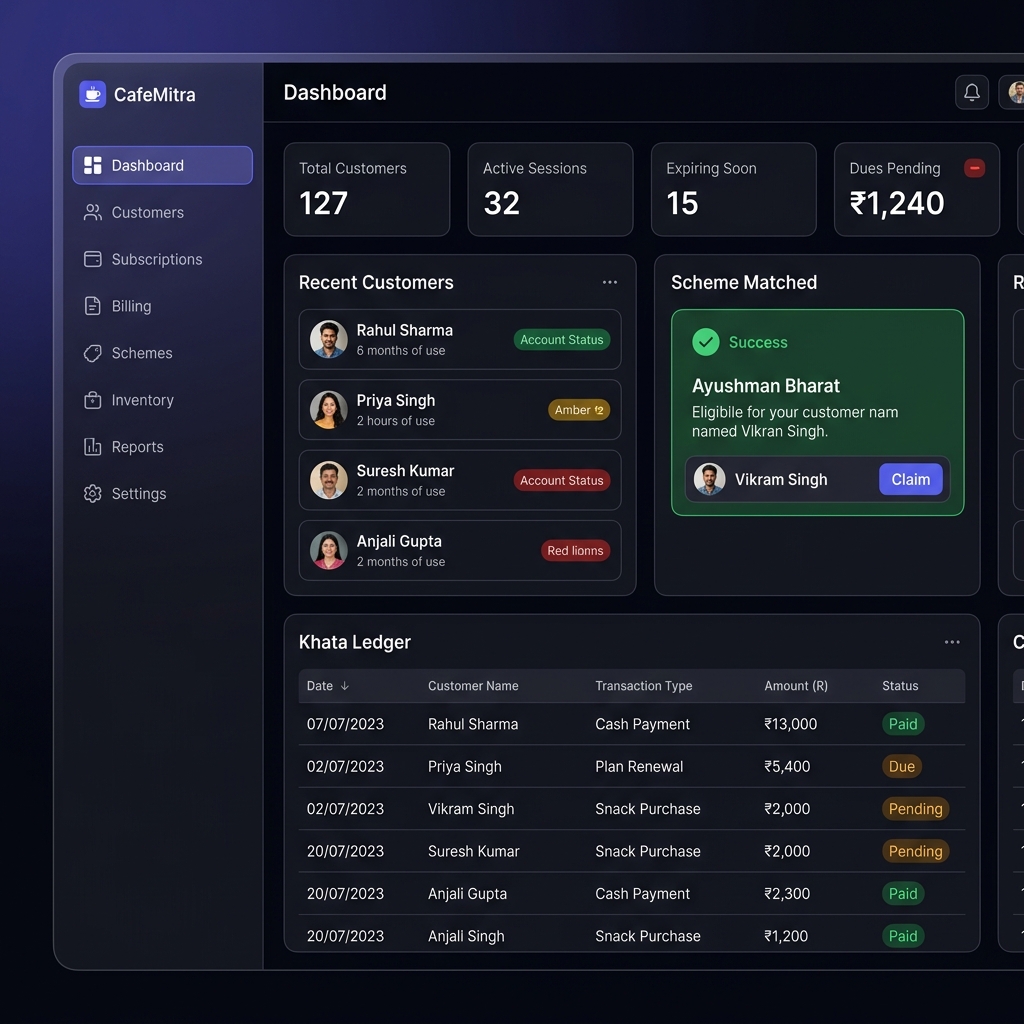The width and height of the screenshot is (1024, 1024).
Task: Click Paid status for Anjali Singh row
Action: pyautogui.click(x=903, y=936)
